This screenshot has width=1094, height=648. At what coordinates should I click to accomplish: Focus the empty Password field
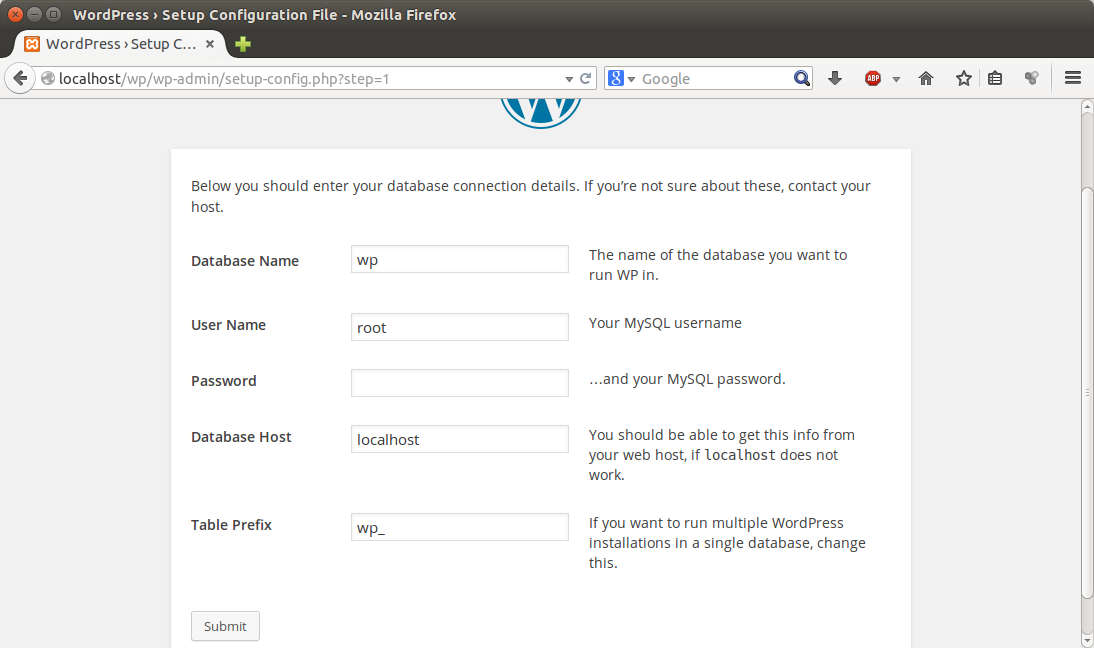(460, 382)
